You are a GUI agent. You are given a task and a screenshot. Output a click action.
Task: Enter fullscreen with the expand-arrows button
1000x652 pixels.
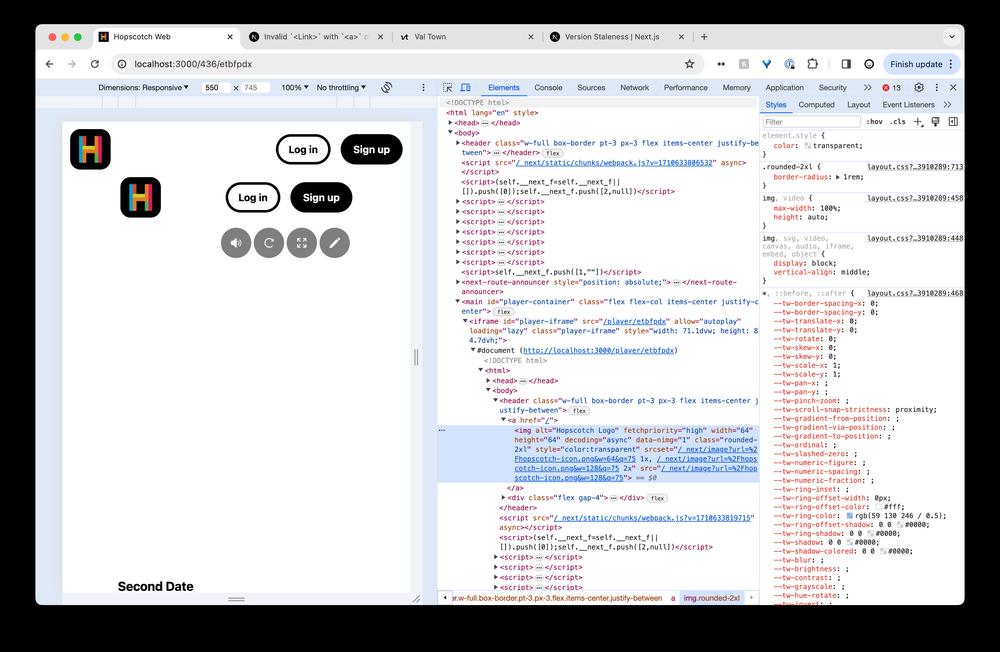click(302, 243)
